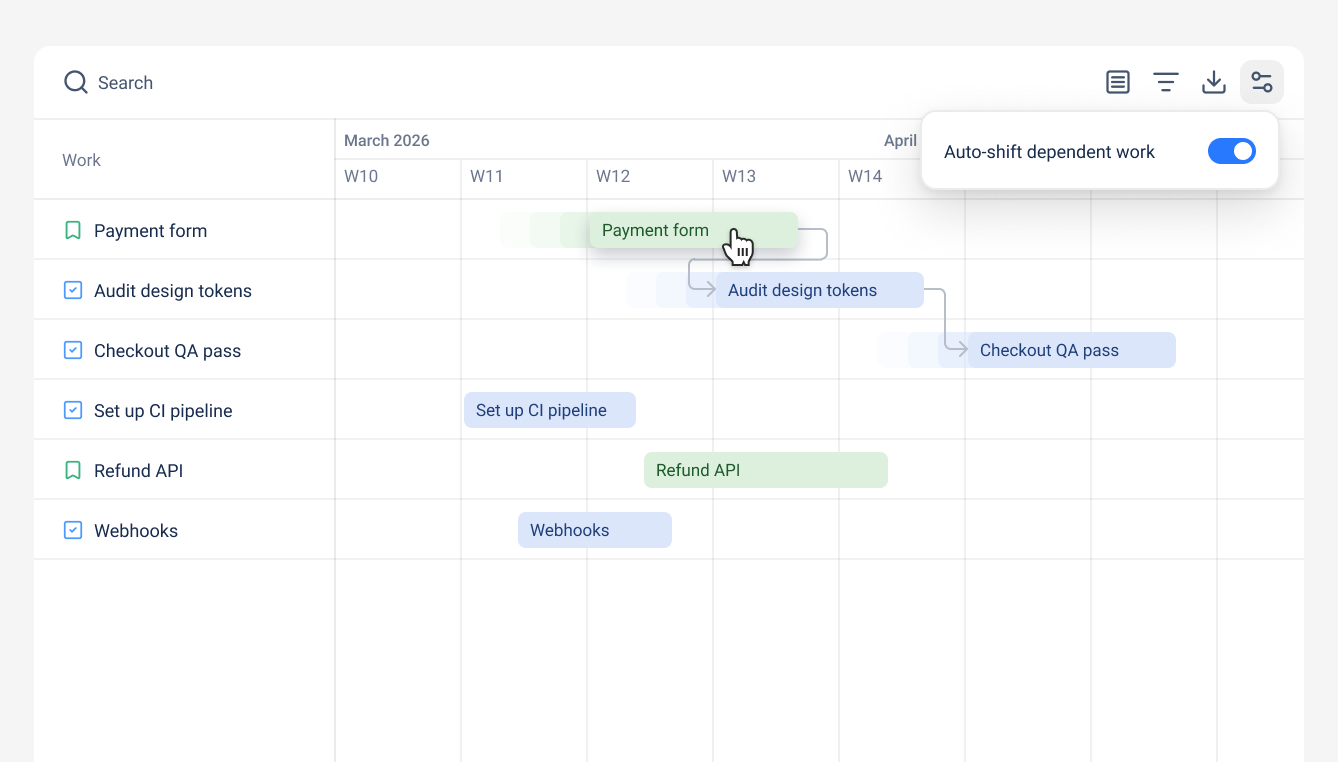Click the Payment form bookmark icon
1338x762 pixels.
click(x=73, y=230)
